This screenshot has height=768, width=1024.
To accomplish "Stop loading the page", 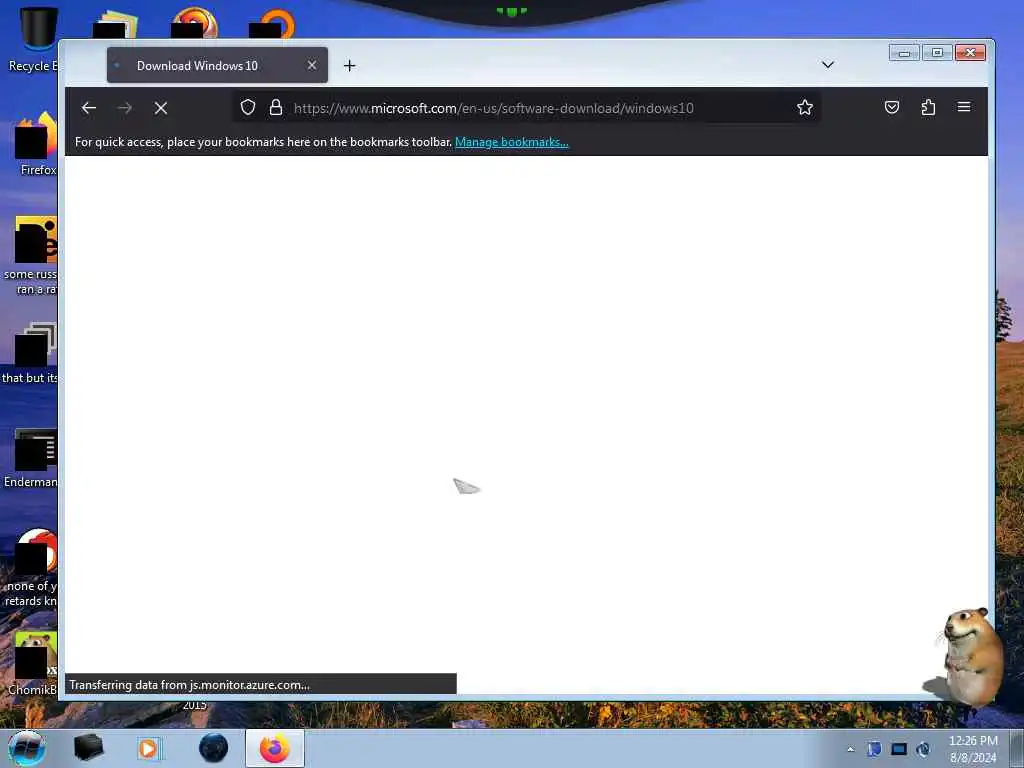I will 161,108.
